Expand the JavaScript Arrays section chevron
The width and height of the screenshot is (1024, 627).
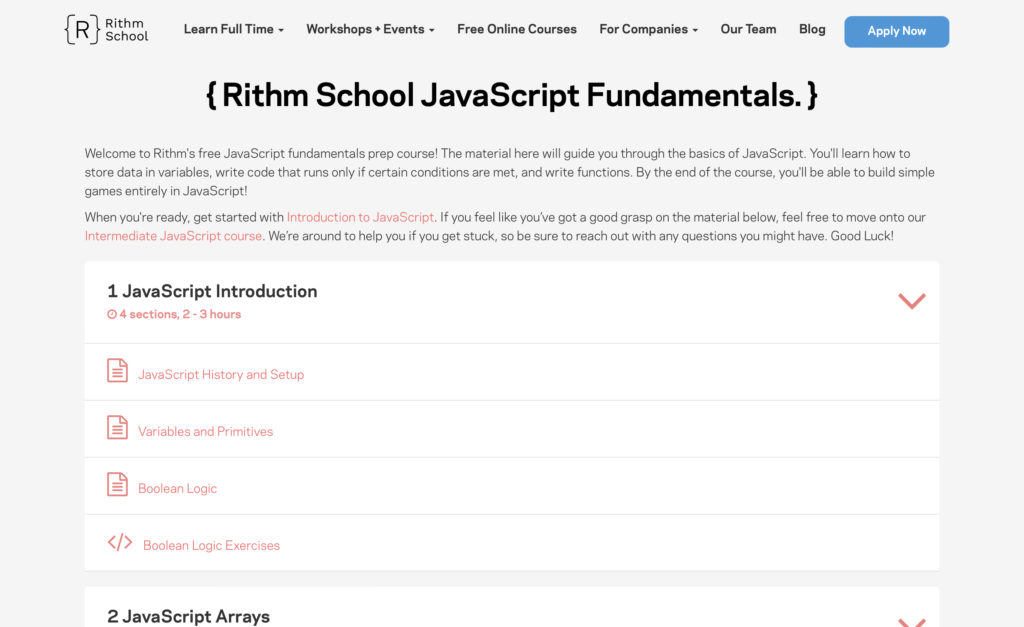pos(911,621)
